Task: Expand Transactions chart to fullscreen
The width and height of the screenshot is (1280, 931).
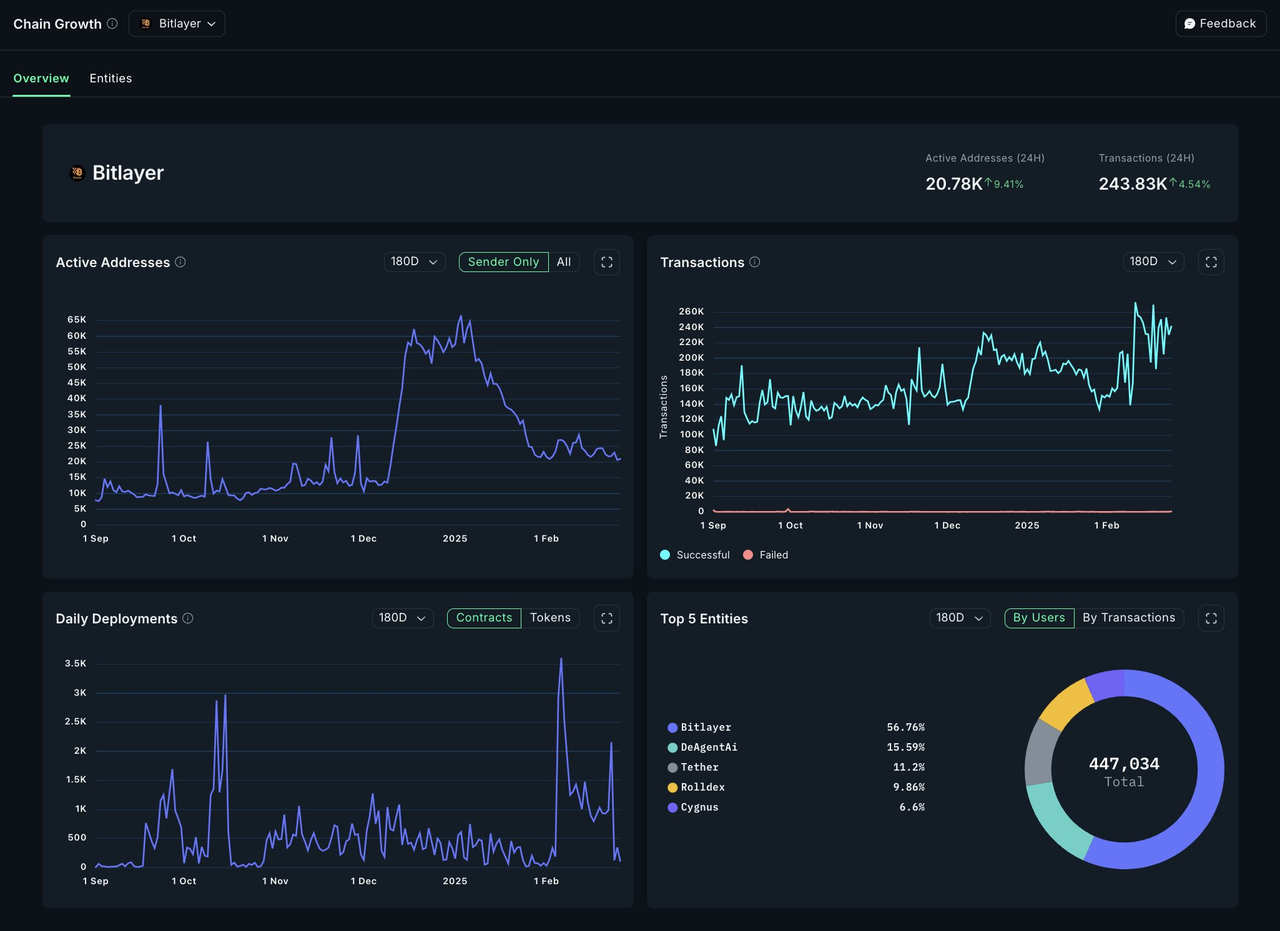Action: point(1211,262)
